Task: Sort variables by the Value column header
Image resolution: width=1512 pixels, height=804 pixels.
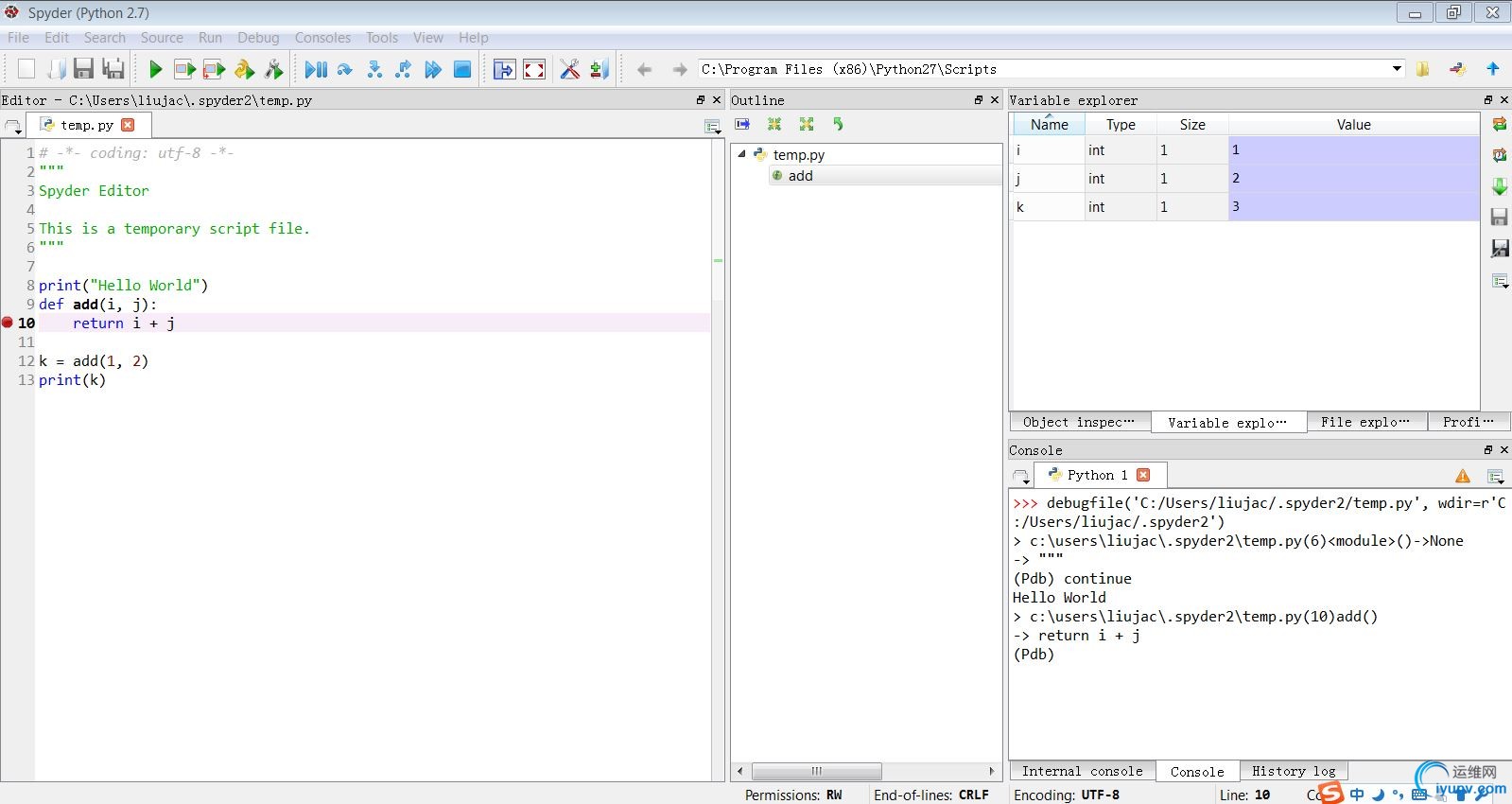Action: click(1353, 124)
